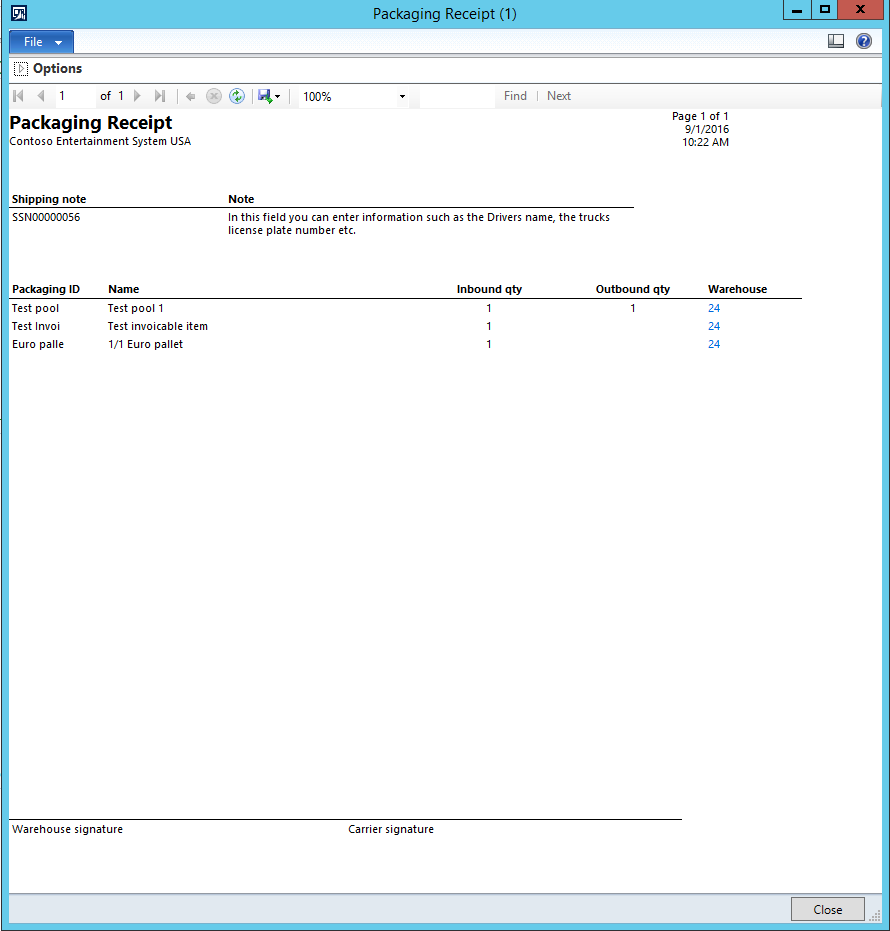Open warehouse 24 link for Euro pallet

click(x=714, y=344)
